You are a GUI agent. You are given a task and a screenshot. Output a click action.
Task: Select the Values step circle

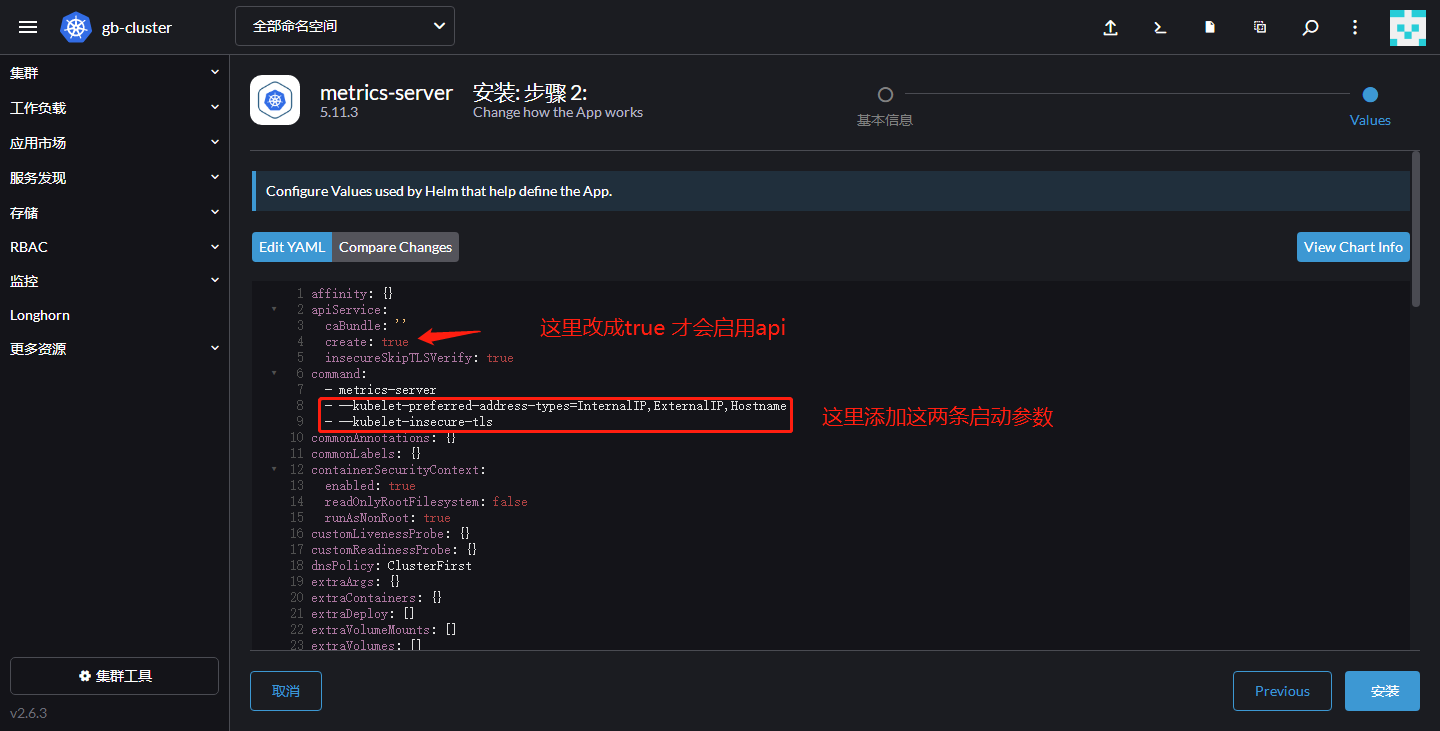pyautogui.click(x=1370, y=95)
